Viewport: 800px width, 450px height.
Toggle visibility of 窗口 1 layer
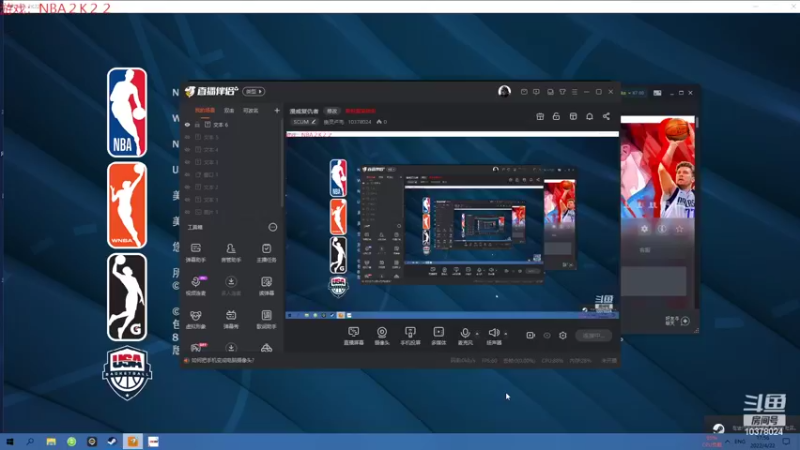[187, 174]
